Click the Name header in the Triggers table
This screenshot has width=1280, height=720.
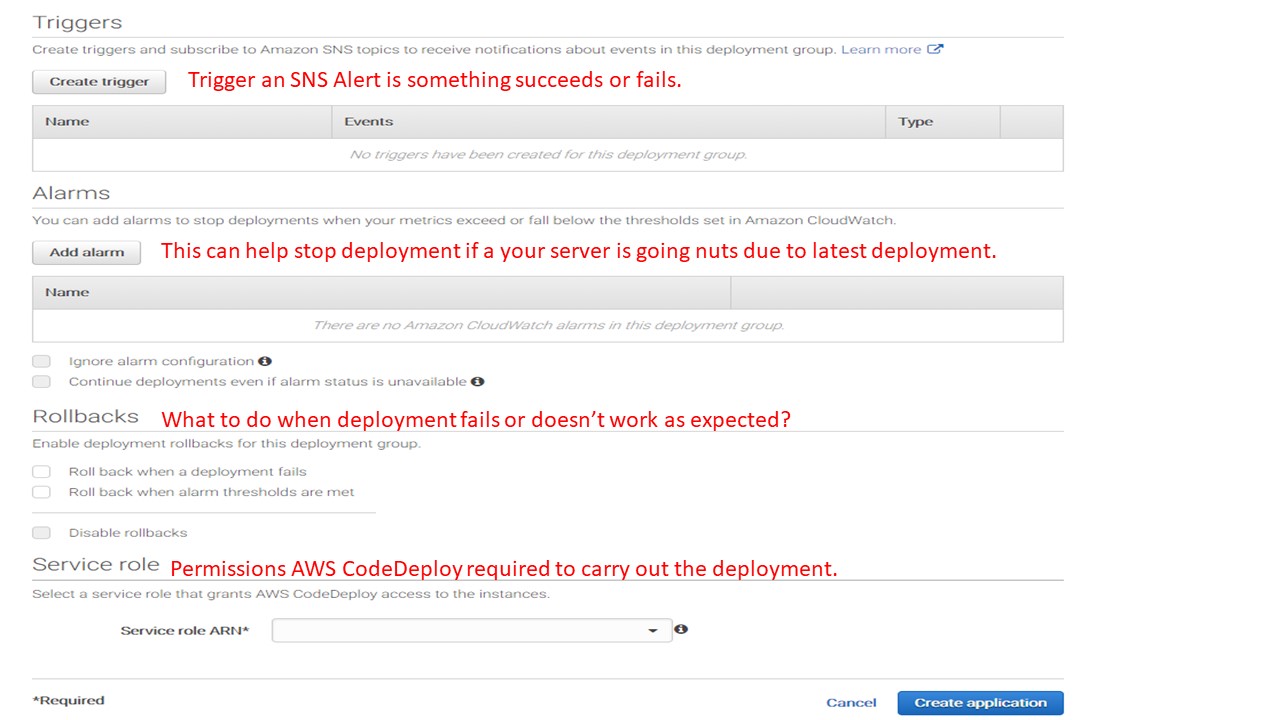click(67, 121)
